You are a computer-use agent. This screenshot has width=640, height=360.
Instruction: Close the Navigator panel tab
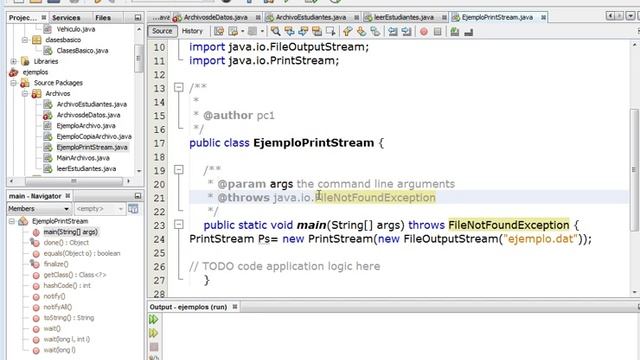click(68, 196)
